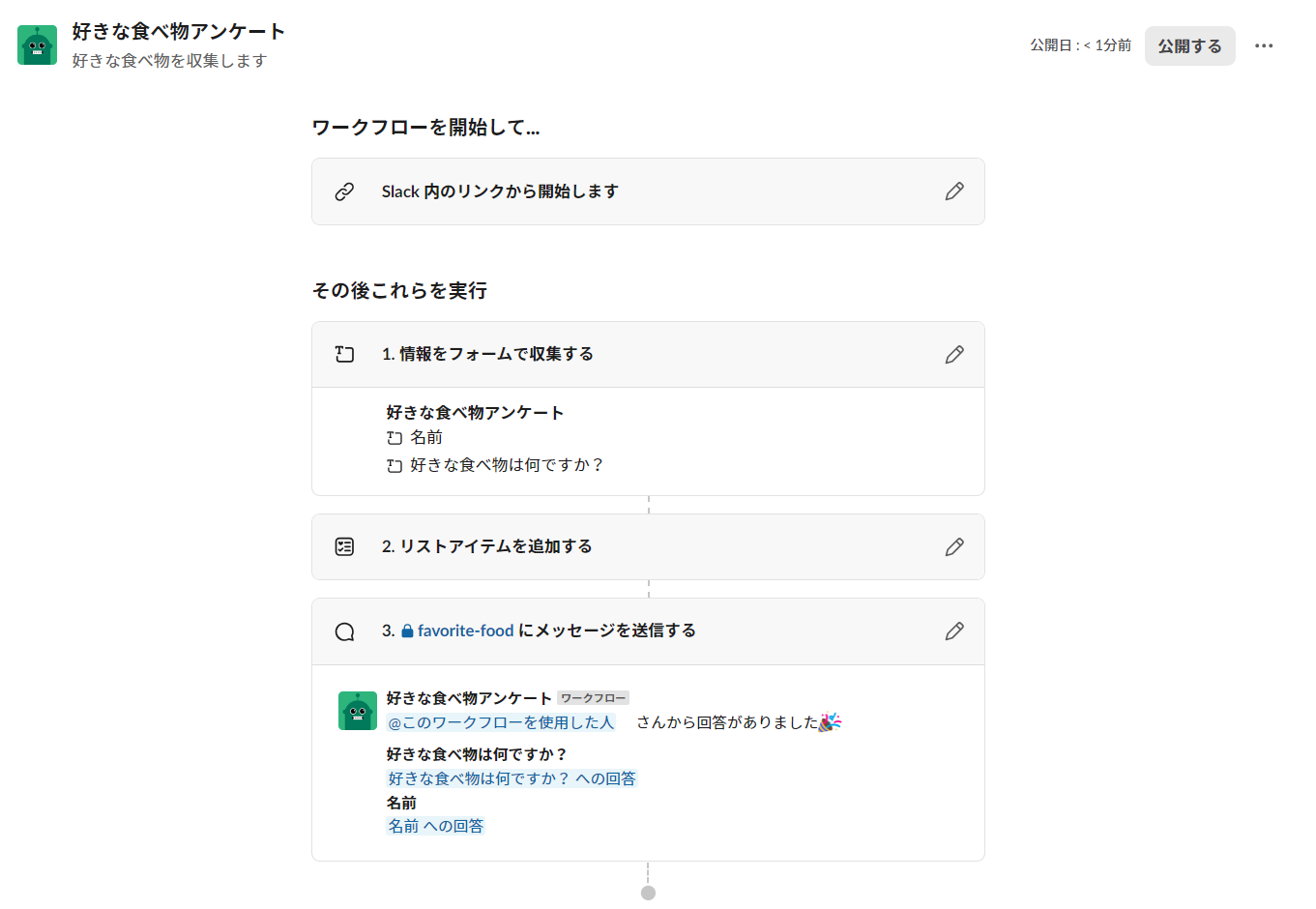Edit step 3 send message with pencil icon
The width and height of the screenshot is (1316, 909).
pyautogui.click(x=953, y=631)
